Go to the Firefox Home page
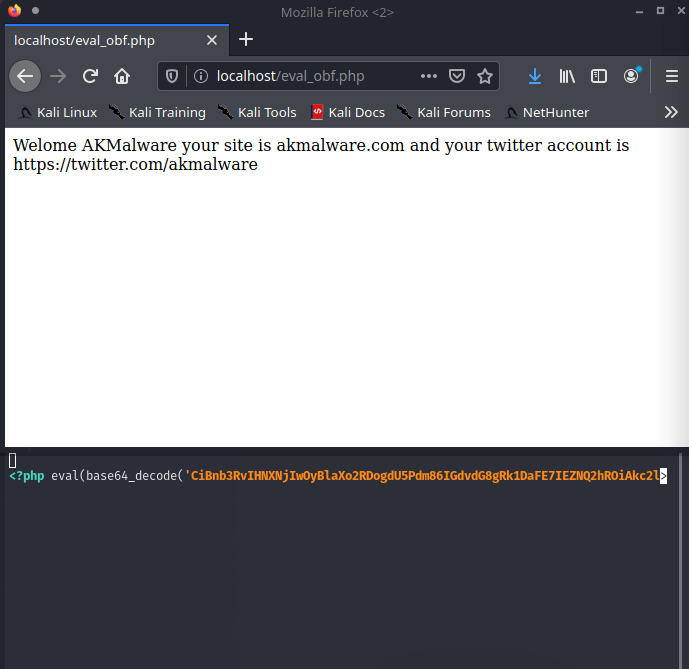This screenshot has height=669, width=689. coord(122,76)
